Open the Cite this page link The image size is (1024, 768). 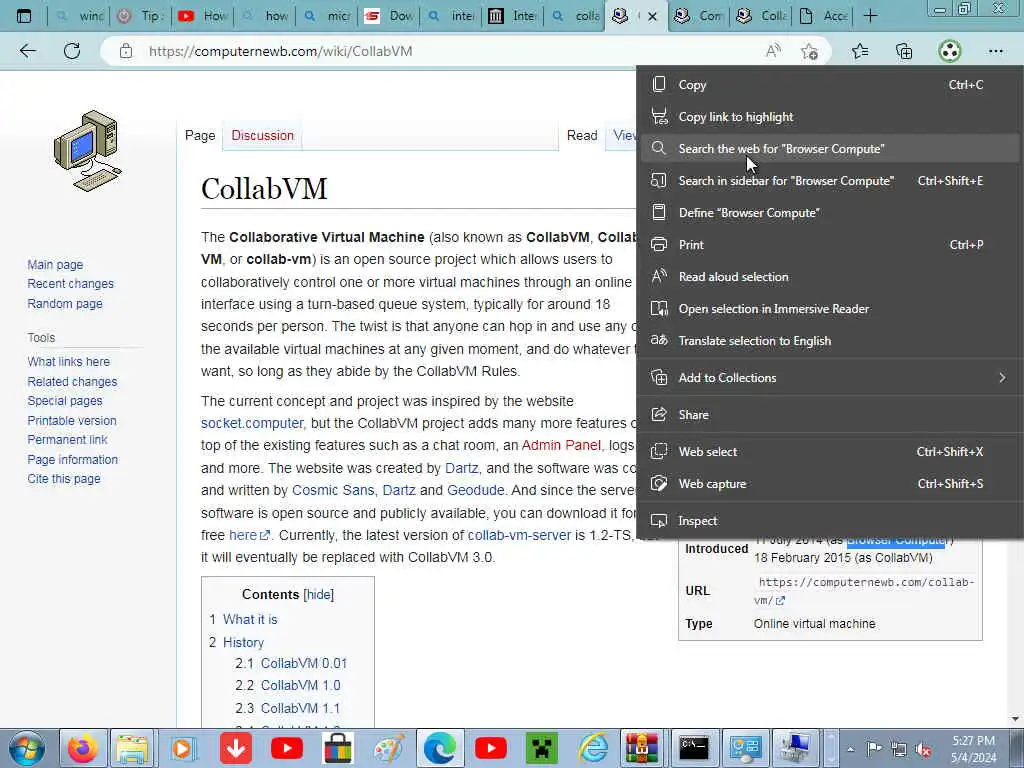tap(64, 479)
